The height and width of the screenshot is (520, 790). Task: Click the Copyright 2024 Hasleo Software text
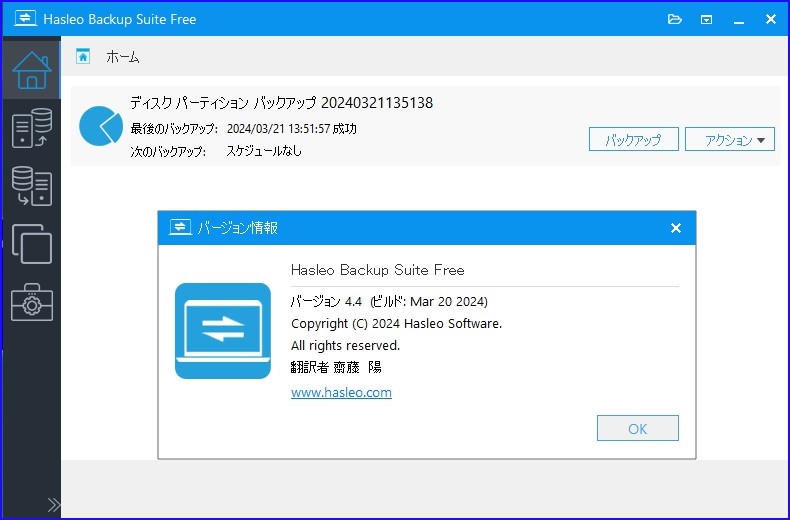[x=397, y=323]
